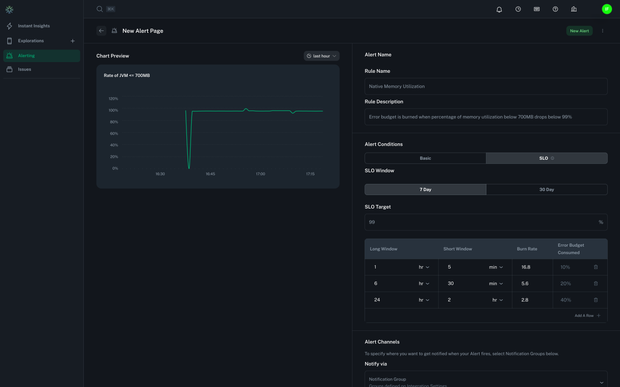Open Explorations in the sidebar
Image resolution: width=620 pixels, height=387 pixels.
[x=31, y=41]
